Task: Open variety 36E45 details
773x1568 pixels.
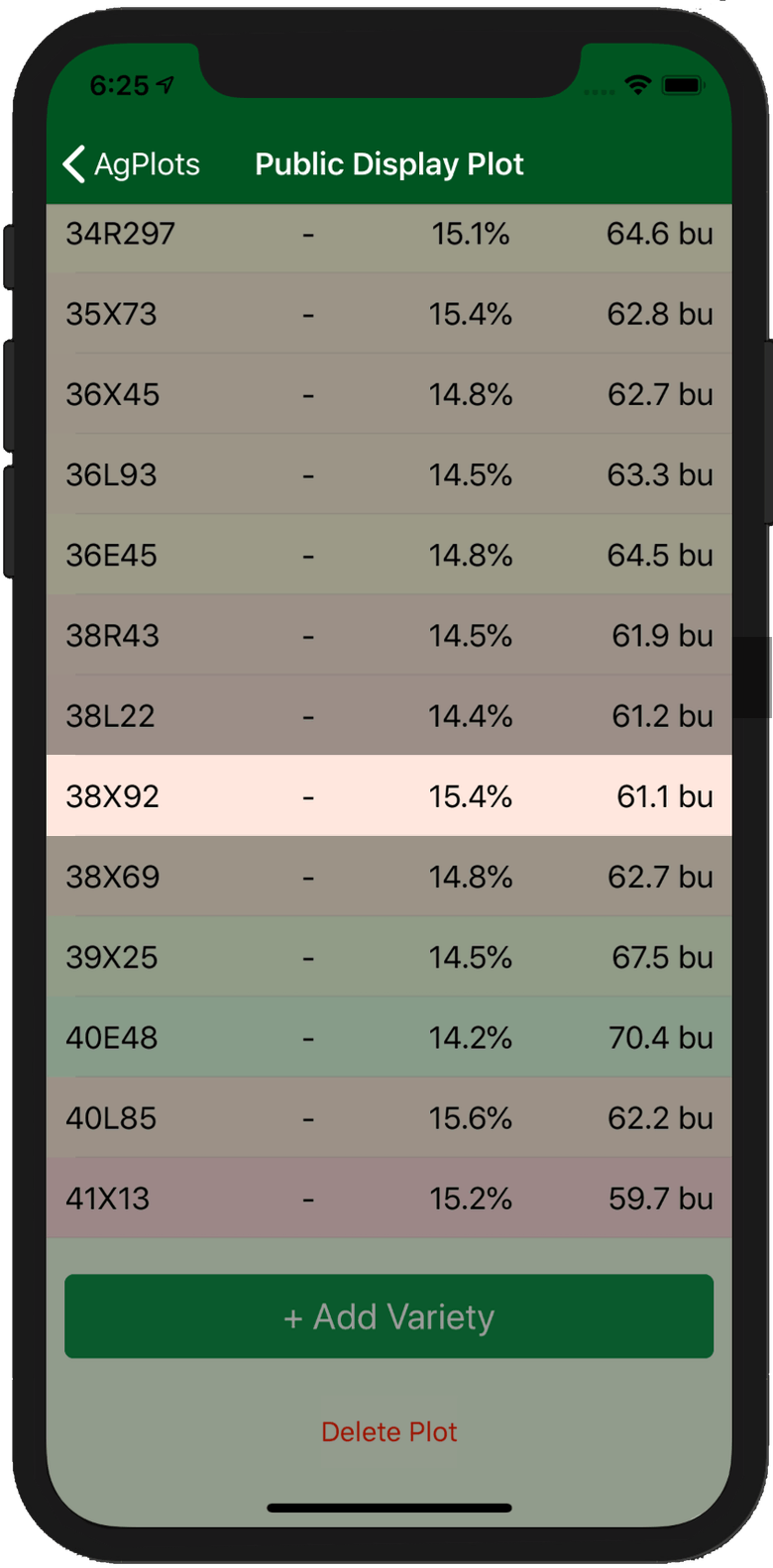Action: (x=389, y=555)
